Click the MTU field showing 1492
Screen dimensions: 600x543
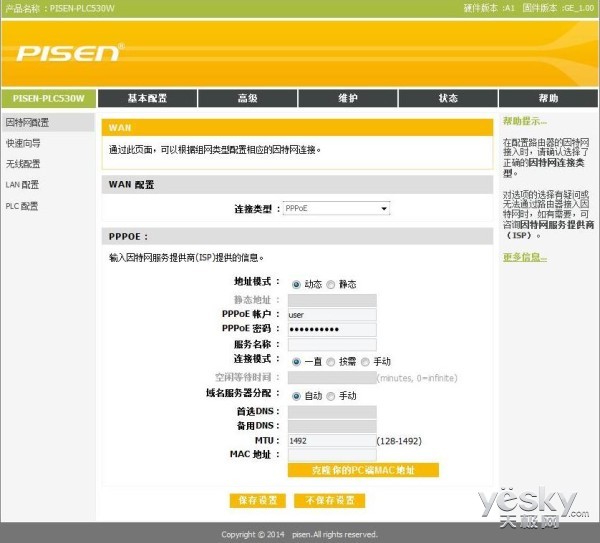click(x=332, y=440)
